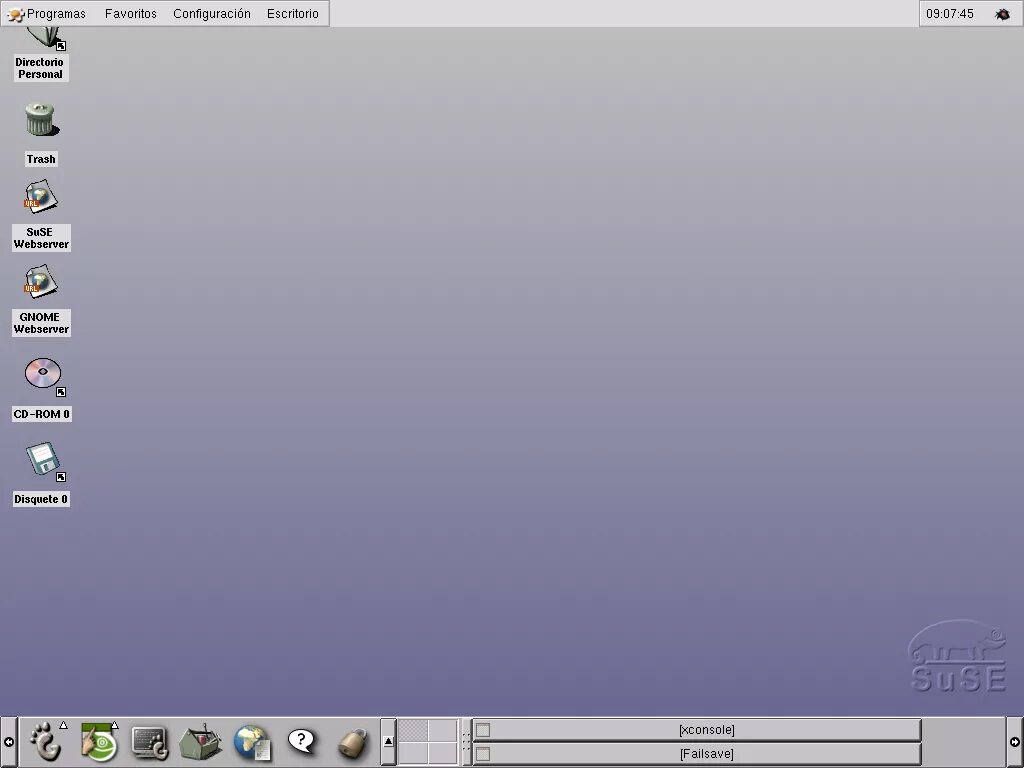Open the Configuración menu
The image size is (1024, 768).
click(212, 14)
